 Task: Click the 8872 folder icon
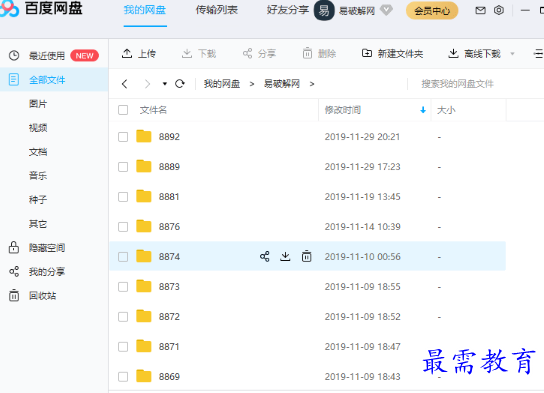point(144,316)
